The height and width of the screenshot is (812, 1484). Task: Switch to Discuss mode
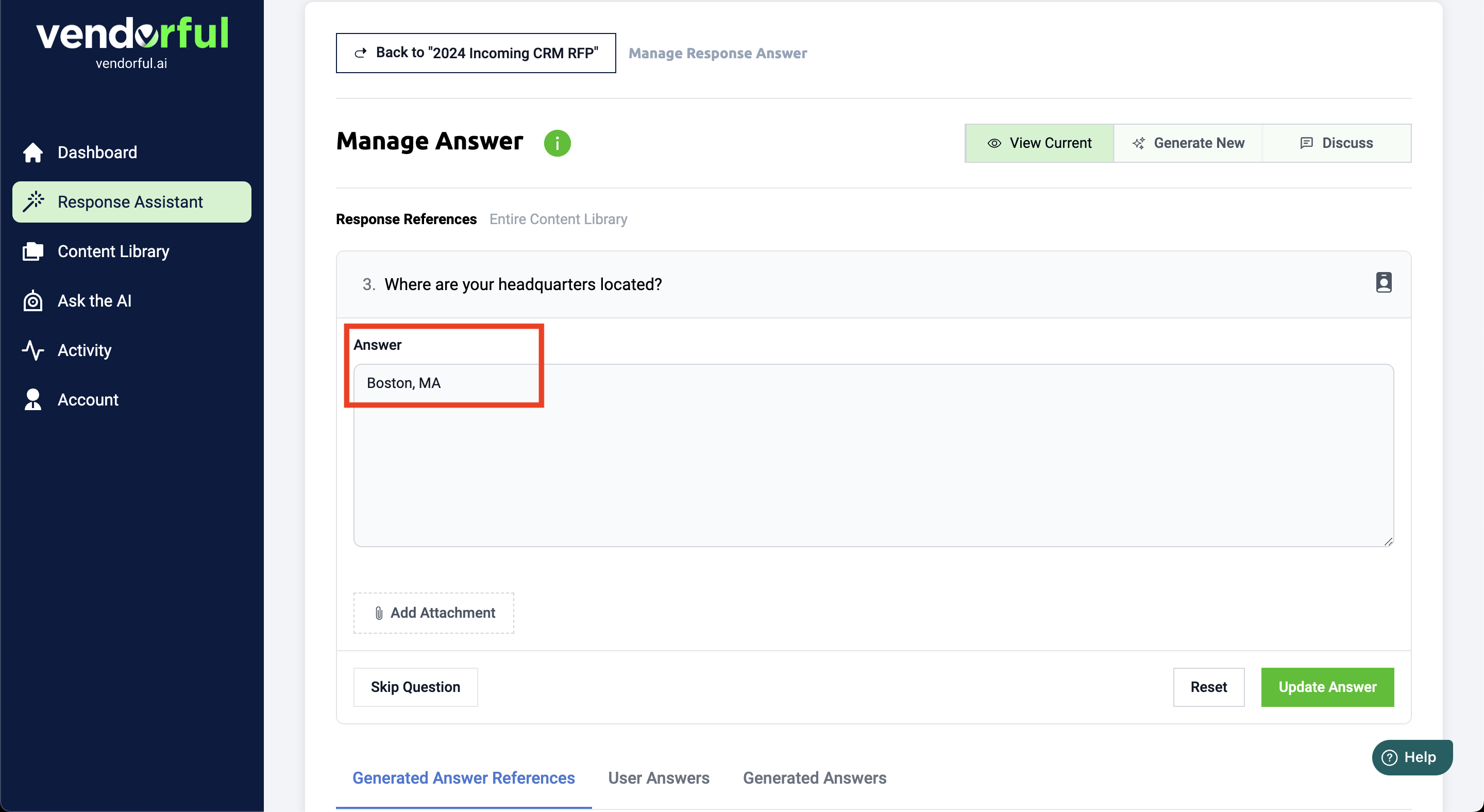[x=1337, y=143]
